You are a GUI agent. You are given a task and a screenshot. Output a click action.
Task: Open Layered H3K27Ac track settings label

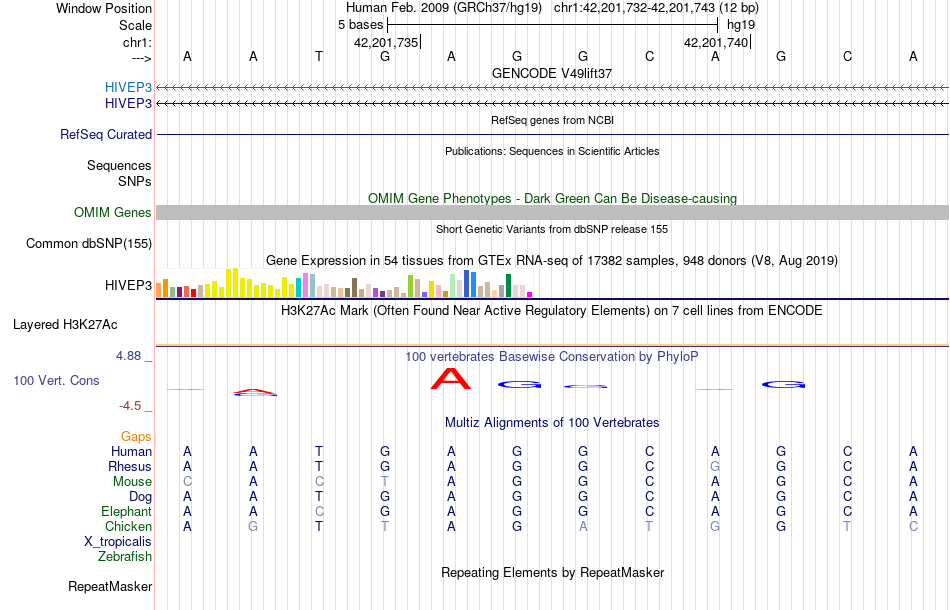coord(65,325)
